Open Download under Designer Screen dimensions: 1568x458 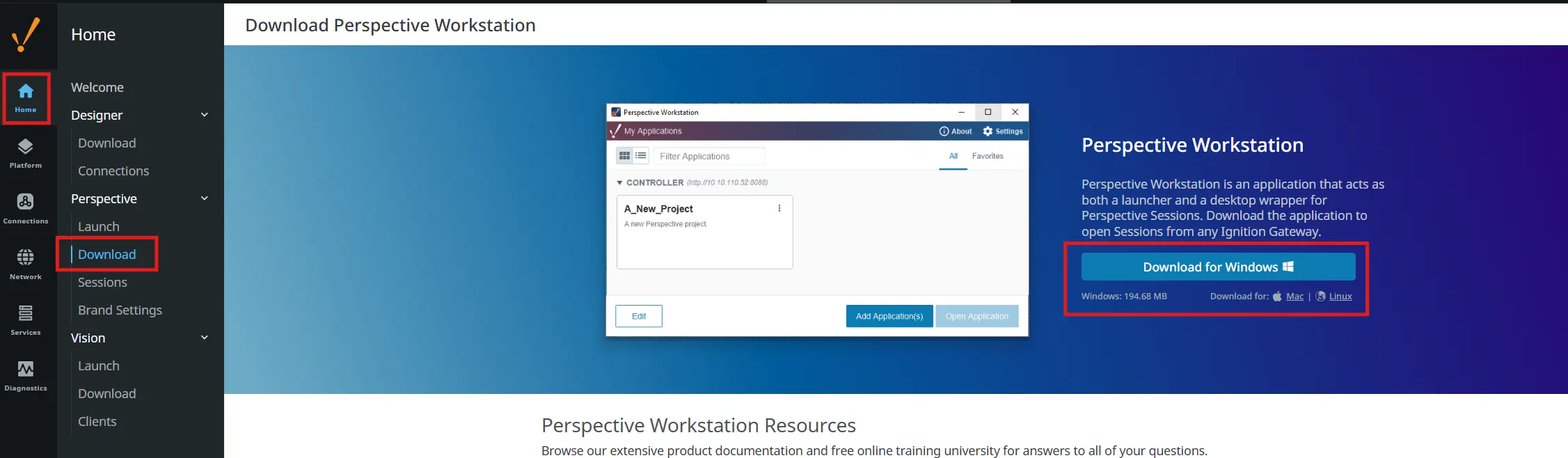point(107,143)
